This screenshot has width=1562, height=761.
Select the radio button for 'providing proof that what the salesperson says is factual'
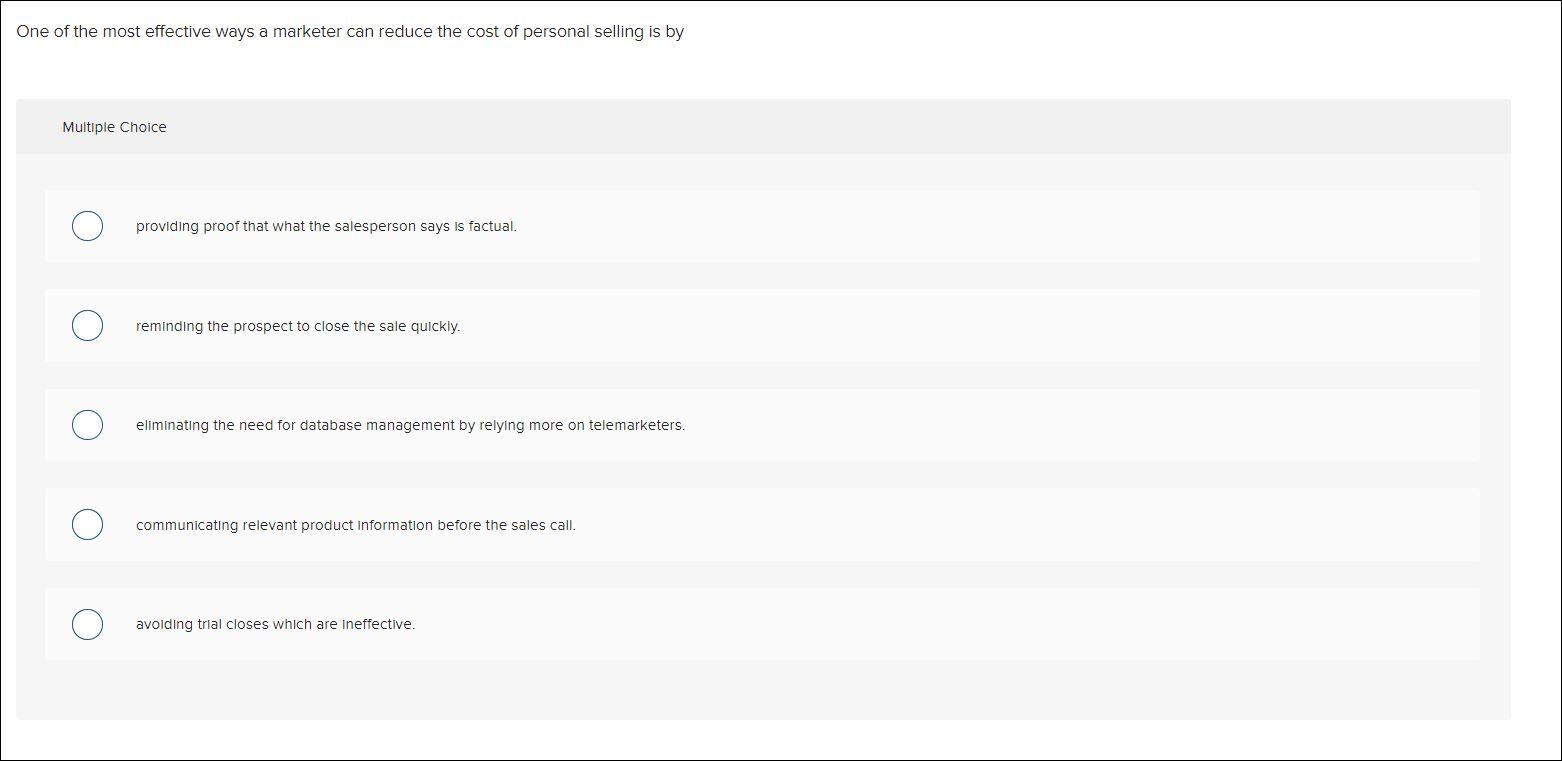(x=87, y=226)
